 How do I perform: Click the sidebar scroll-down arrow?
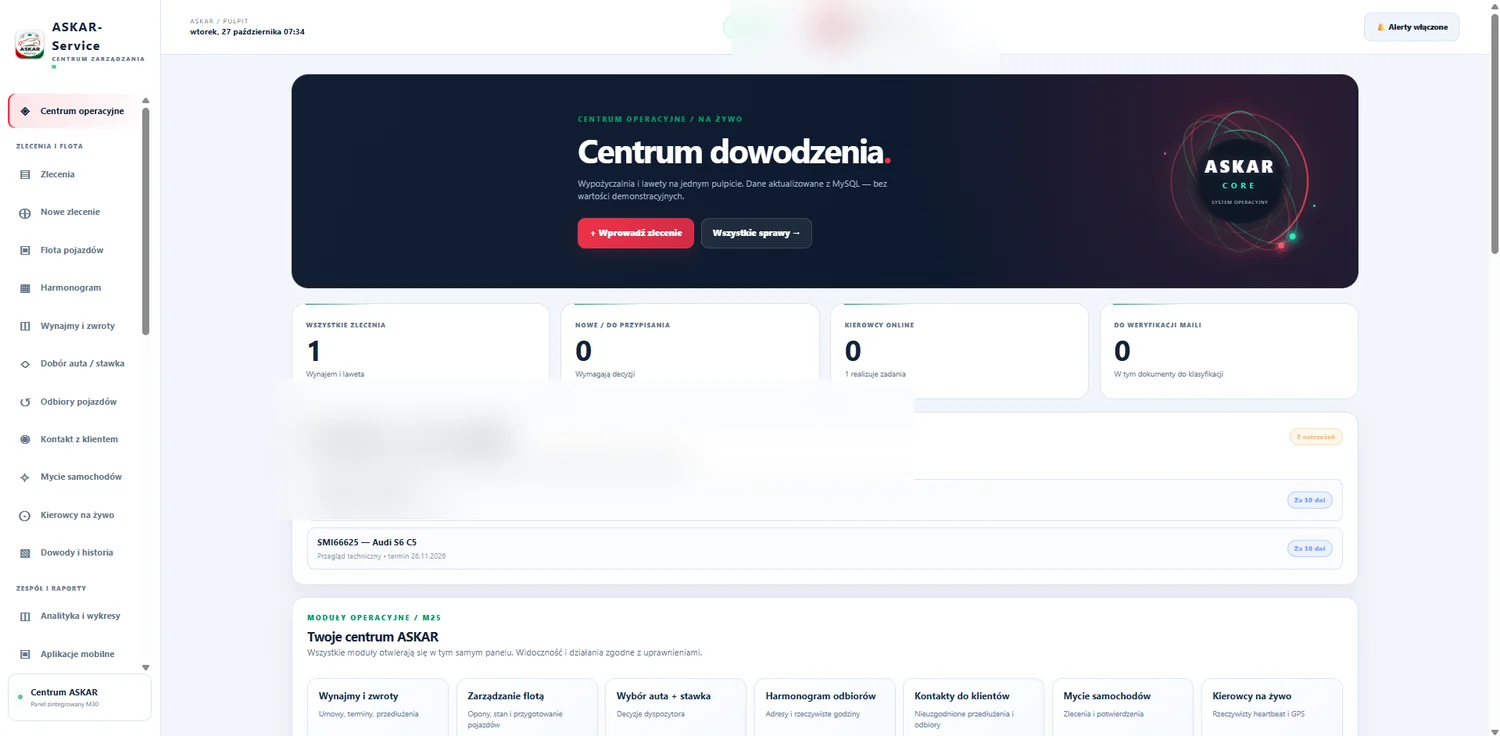point(146,667)
